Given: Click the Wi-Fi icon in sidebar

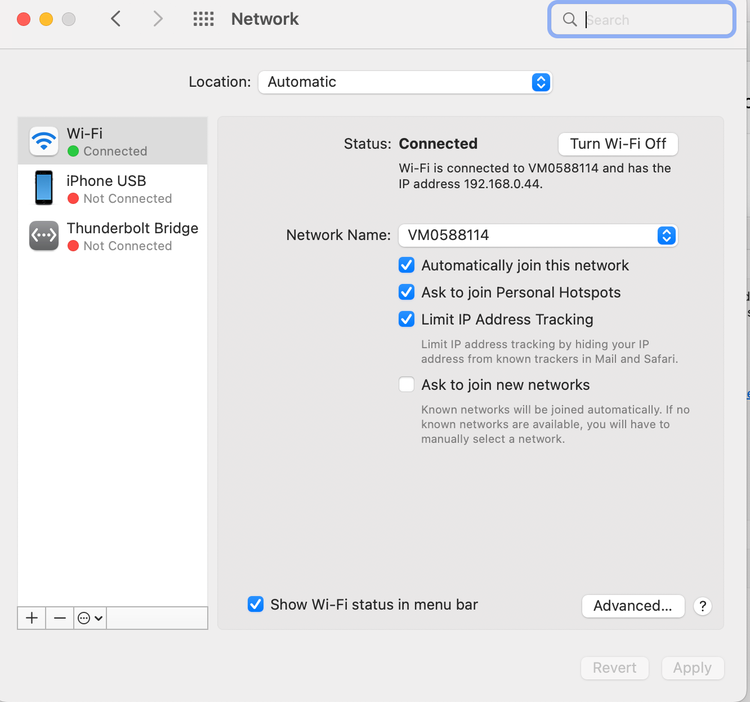Looking at the screenshot, I should coord(44,141).
